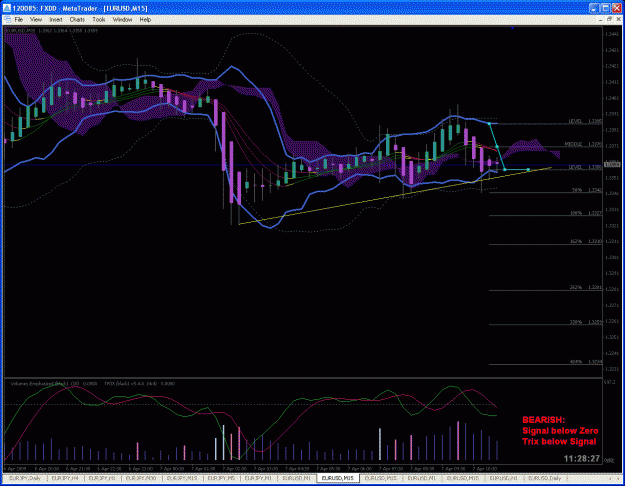Click the EURUSD,M15 symbol header in chart corner
Image resolution: width=625 pixels, height=486 pixels.
[21, 30]
